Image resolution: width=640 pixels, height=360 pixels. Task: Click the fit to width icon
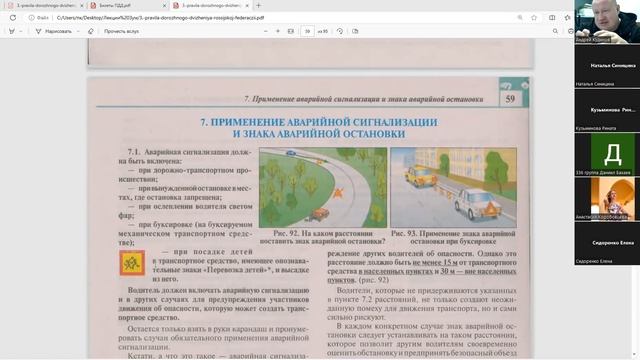(291, 31)
